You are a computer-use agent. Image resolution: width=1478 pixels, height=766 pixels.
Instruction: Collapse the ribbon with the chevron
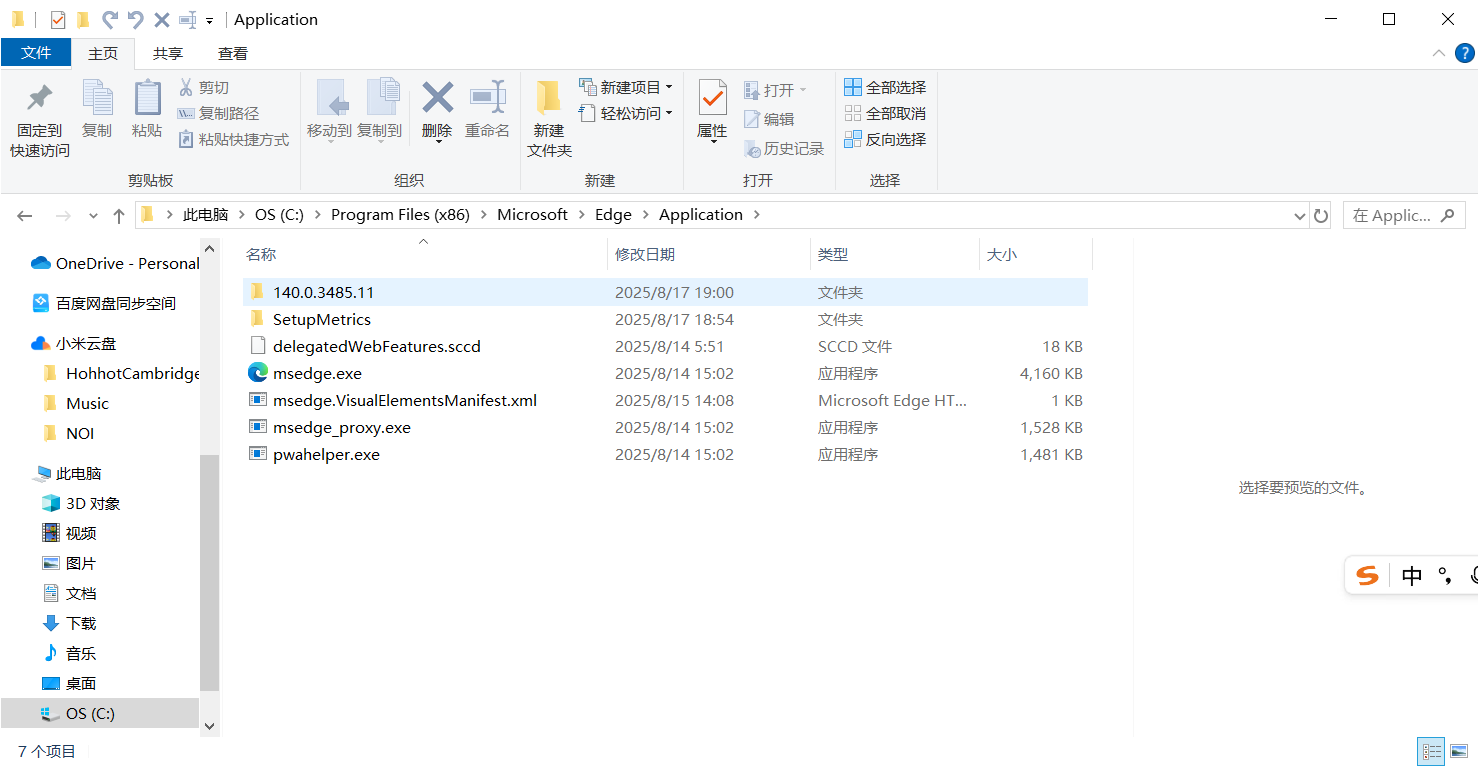click(1439, 53)
